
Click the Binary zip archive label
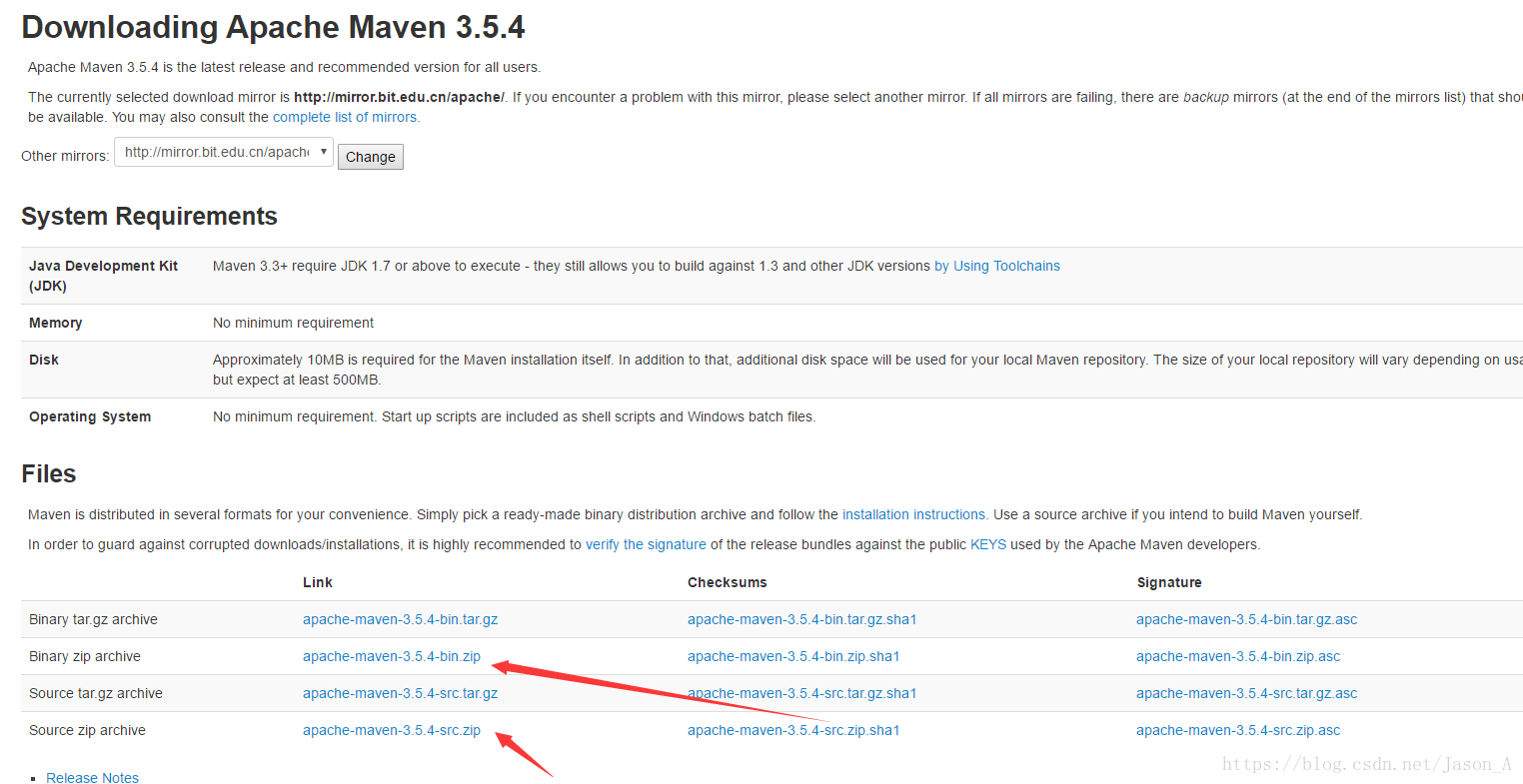85,656
